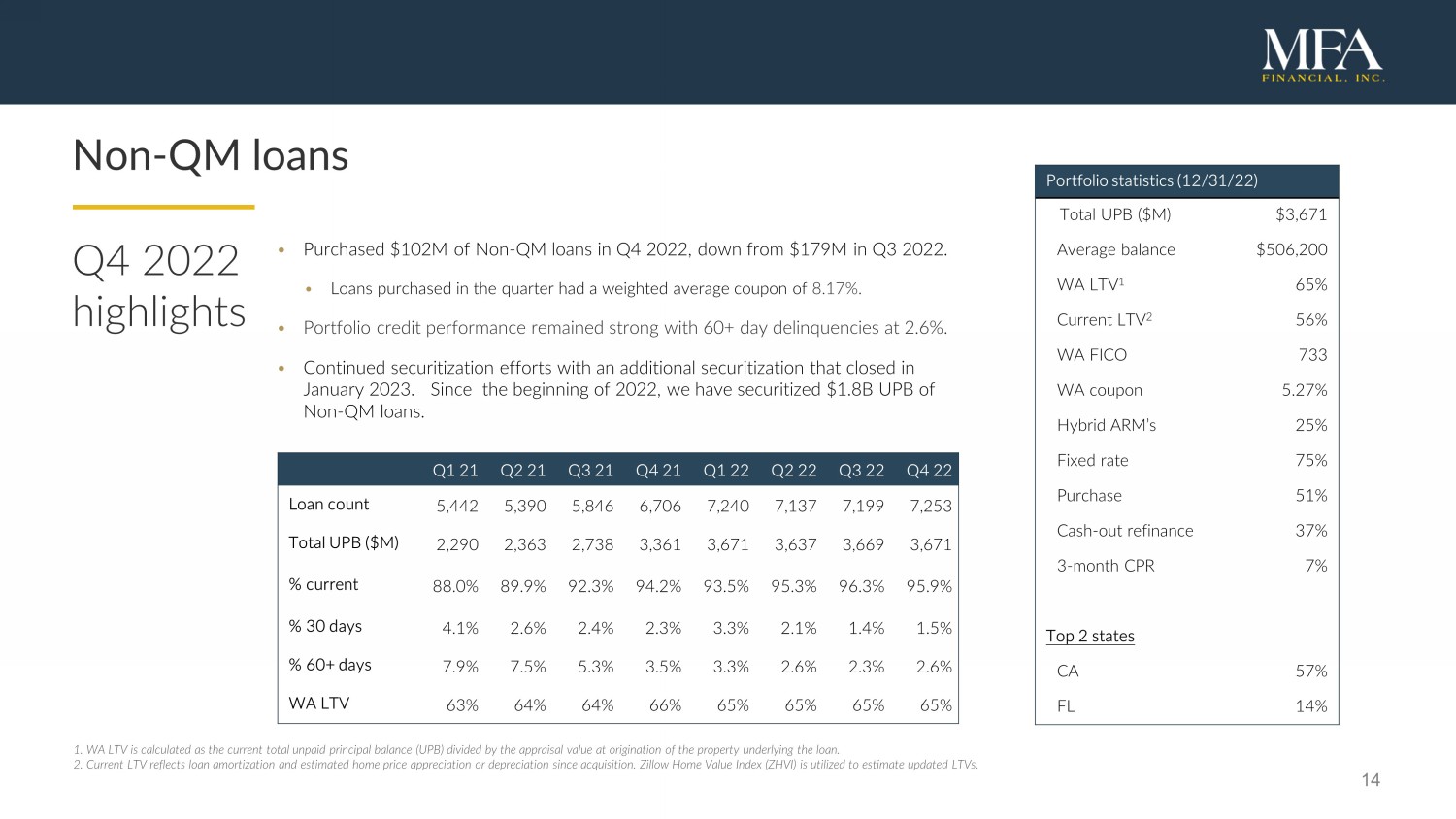Click the Loan count row label
1456x819 pixels.
329,505
